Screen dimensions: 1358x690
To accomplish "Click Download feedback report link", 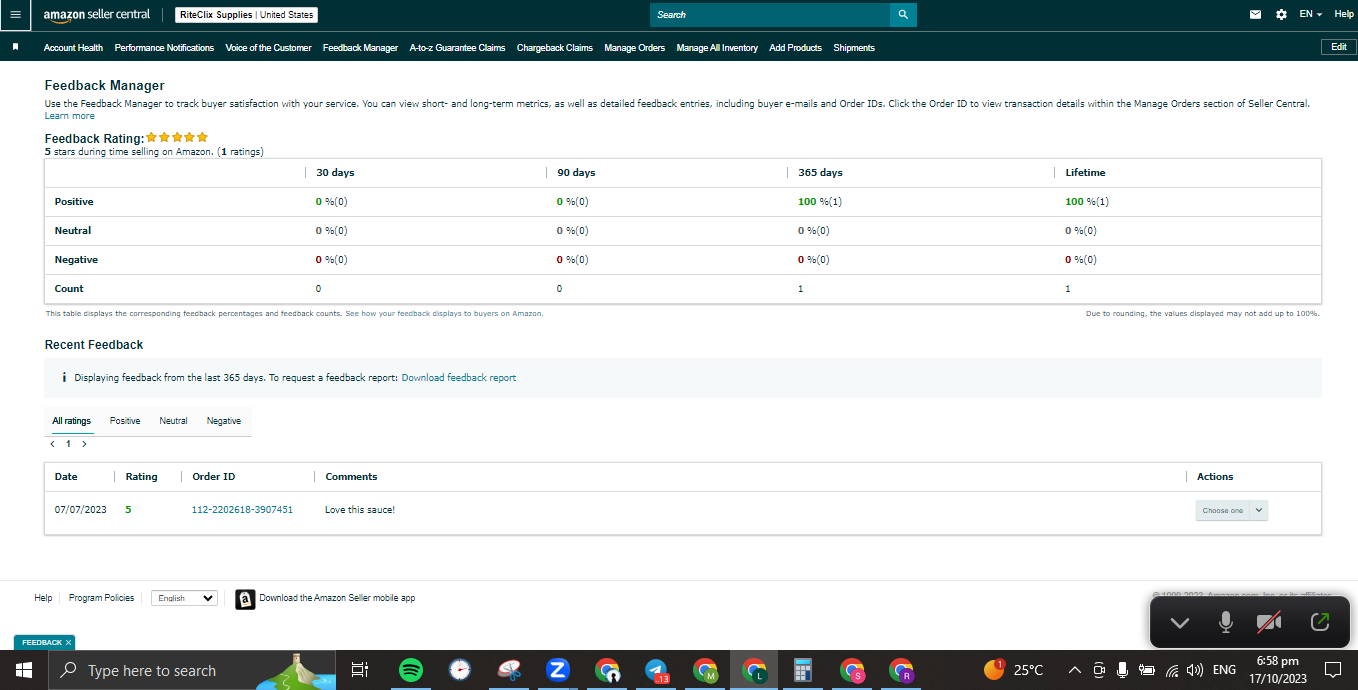I will (x=459, y=378).
